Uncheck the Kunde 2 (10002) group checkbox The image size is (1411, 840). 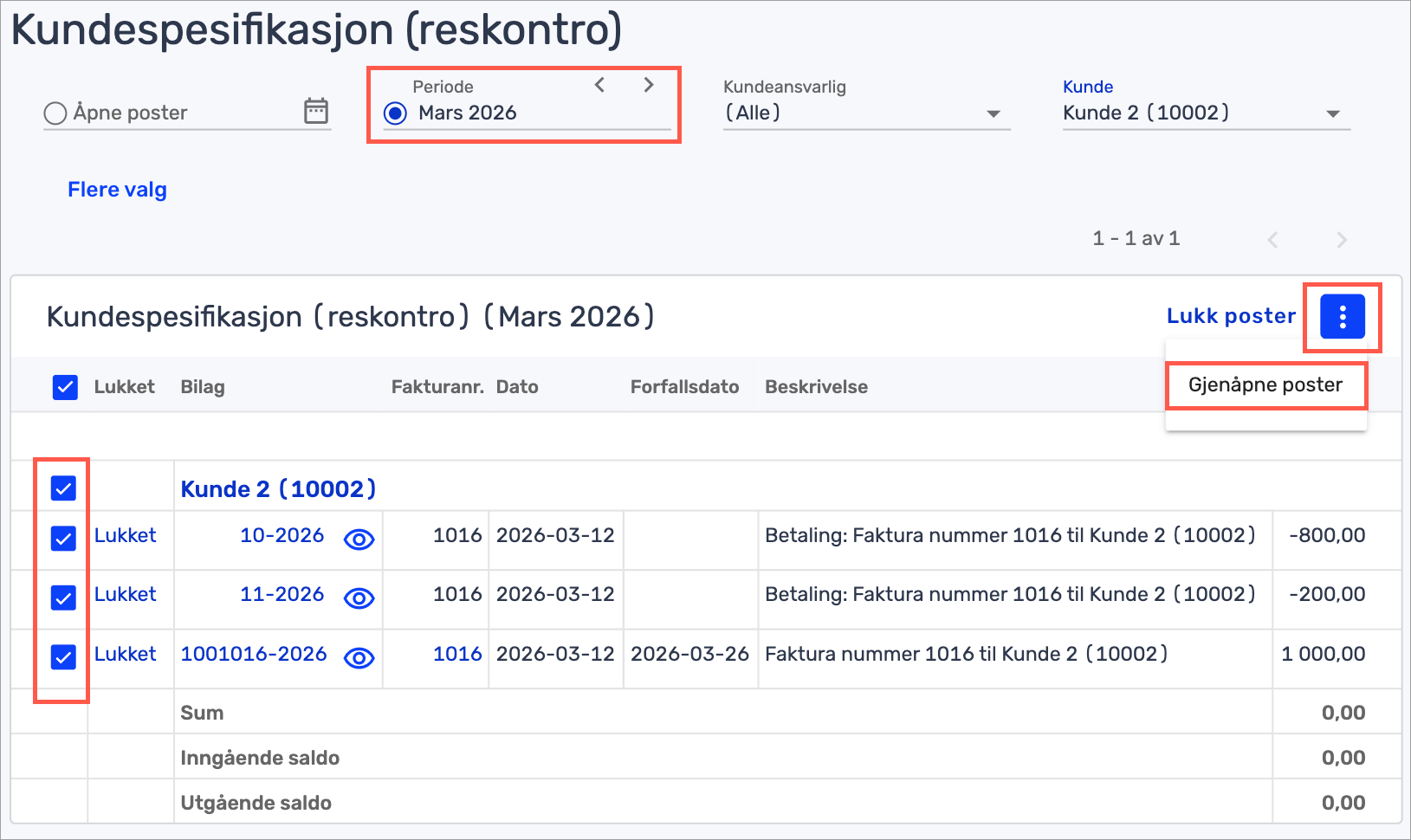click(x=63, y=488)
